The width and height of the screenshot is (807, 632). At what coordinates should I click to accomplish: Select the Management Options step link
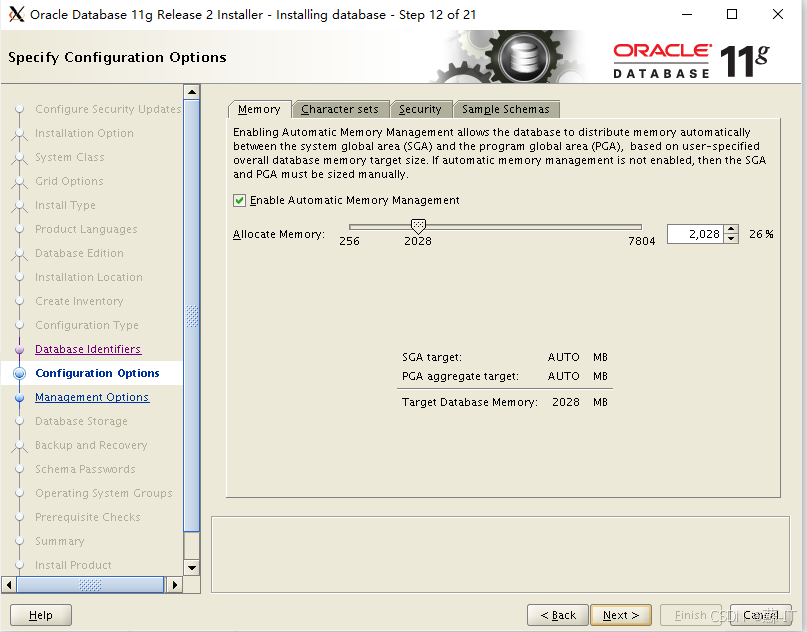click(92, 397)
